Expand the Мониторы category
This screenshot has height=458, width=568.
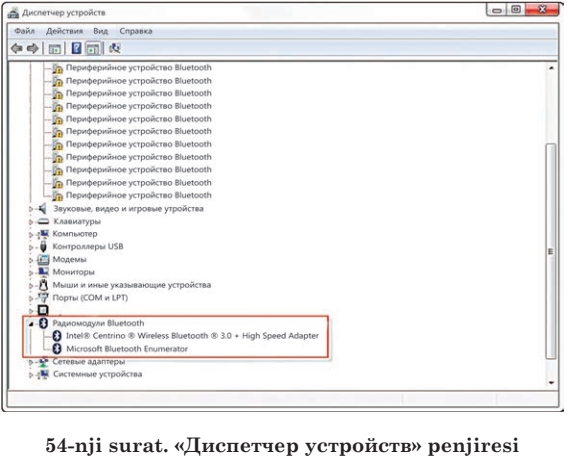(x=31, y=272)
